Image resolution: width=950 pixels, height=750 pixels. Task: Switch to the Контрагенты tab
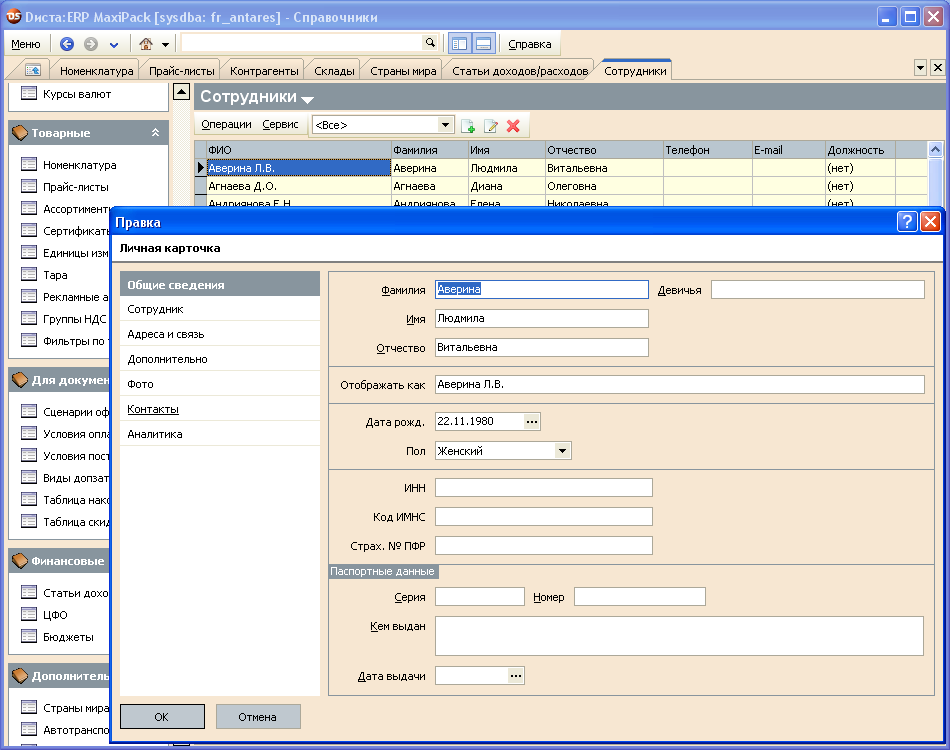click(264, 71)
